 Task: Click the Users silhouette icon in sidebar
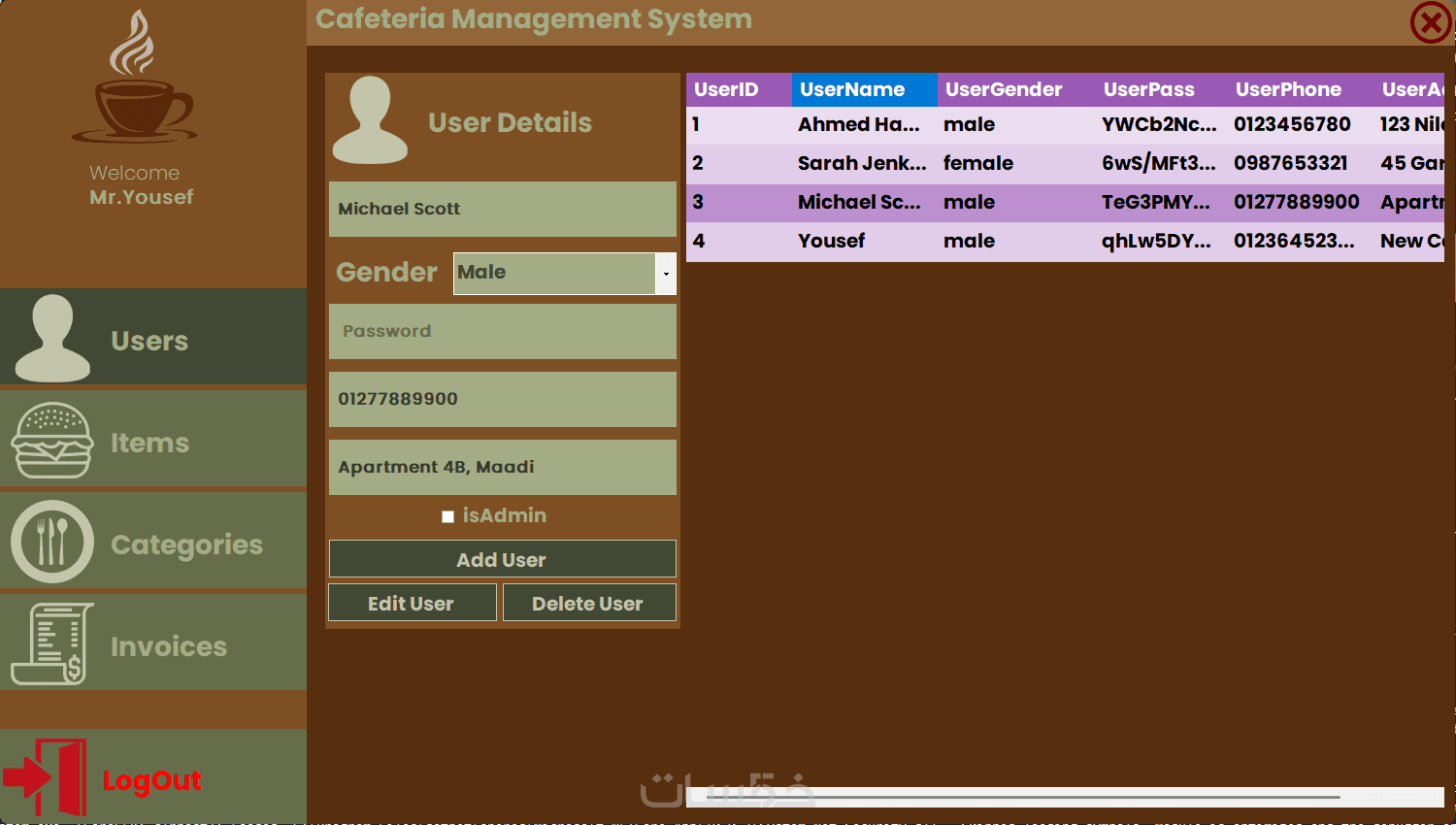52,338
